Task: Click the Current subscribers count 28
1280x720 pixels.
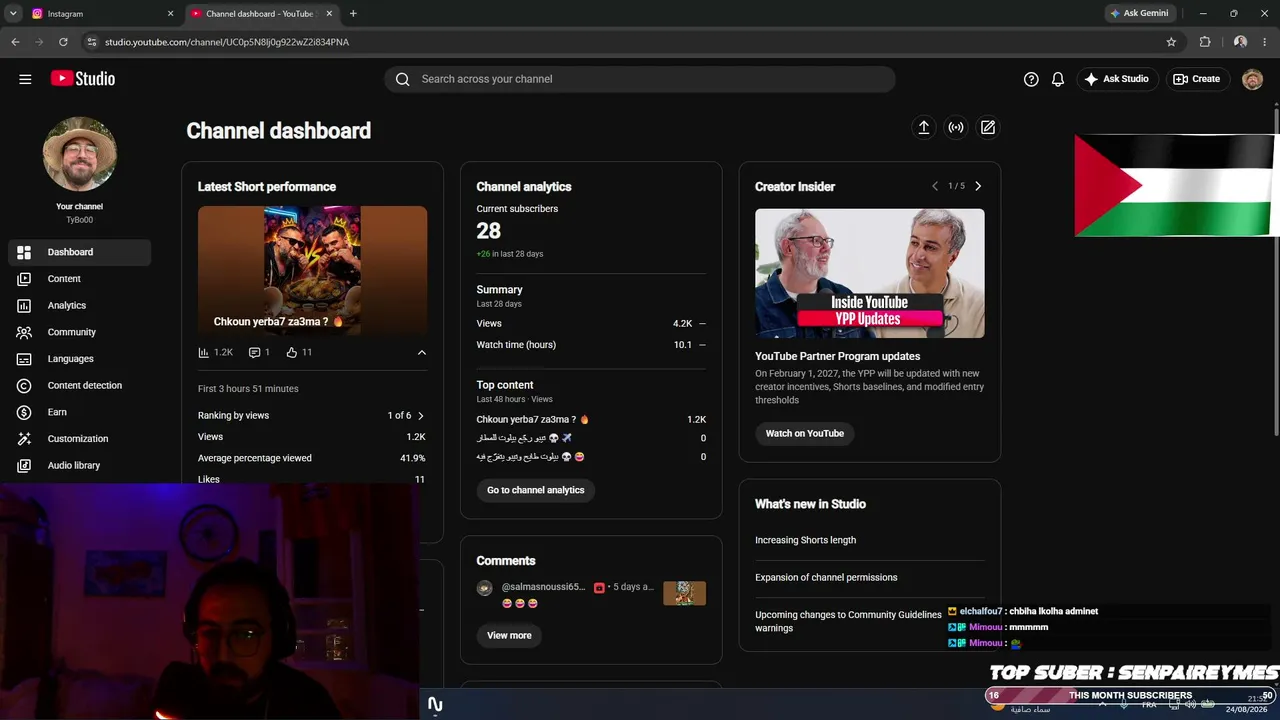Action: (489, 231)
